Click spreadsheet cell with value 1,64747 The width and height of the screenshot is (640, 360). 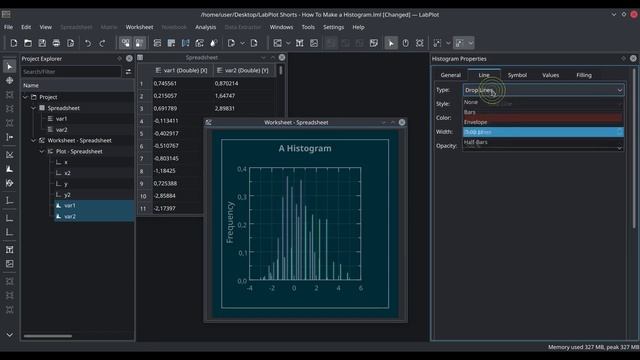point(244,96)
